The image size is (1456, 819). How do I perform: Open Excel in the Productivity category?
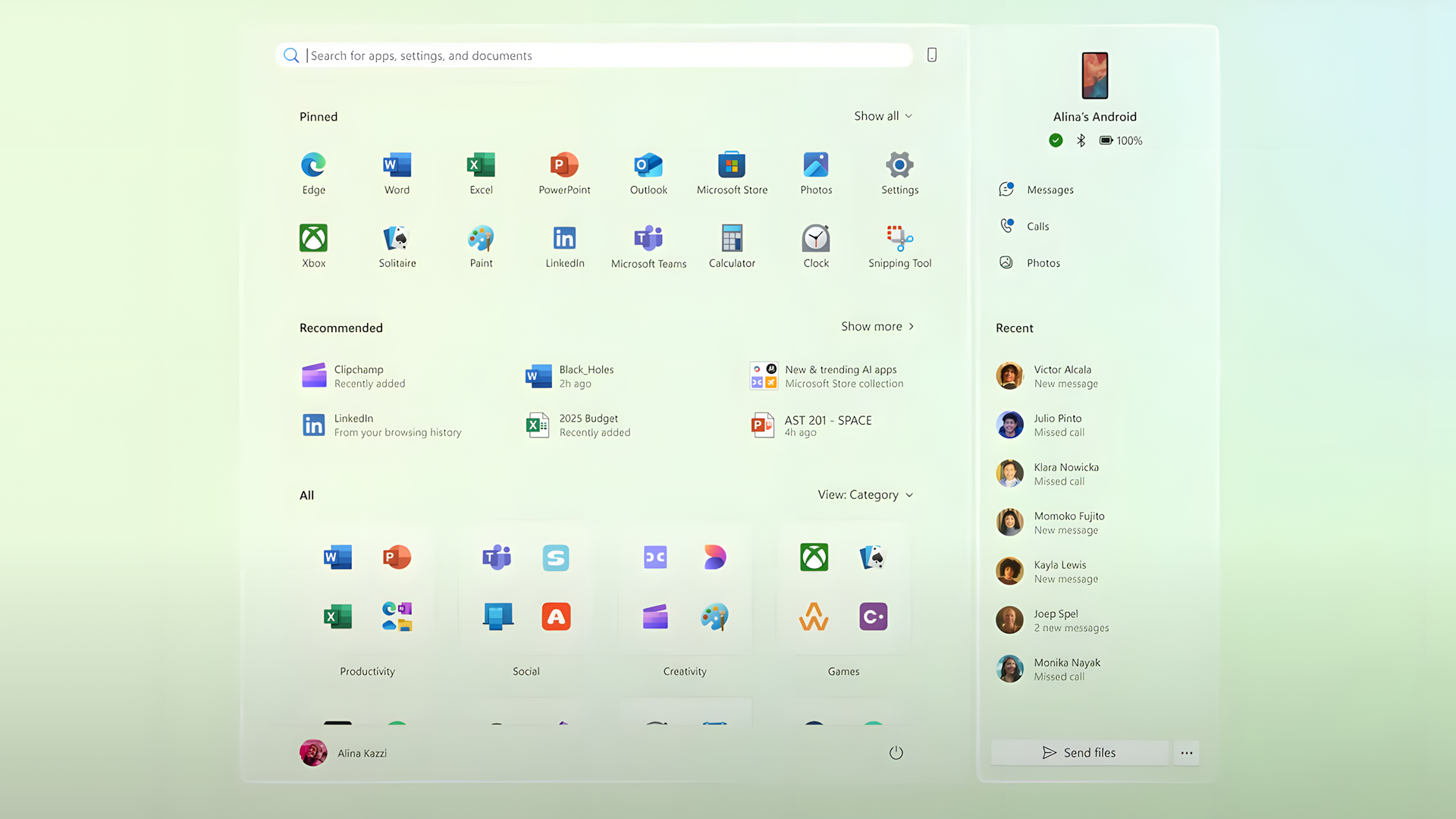point(337,617)
